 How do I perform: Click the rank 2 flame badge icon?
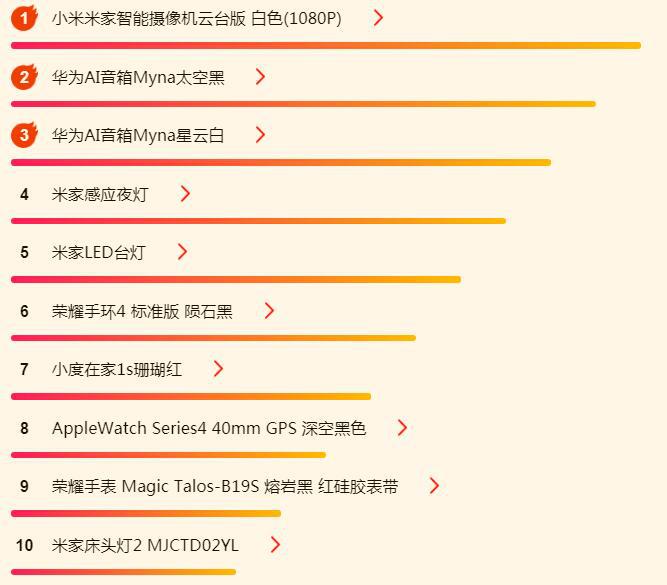pos(24,76)
